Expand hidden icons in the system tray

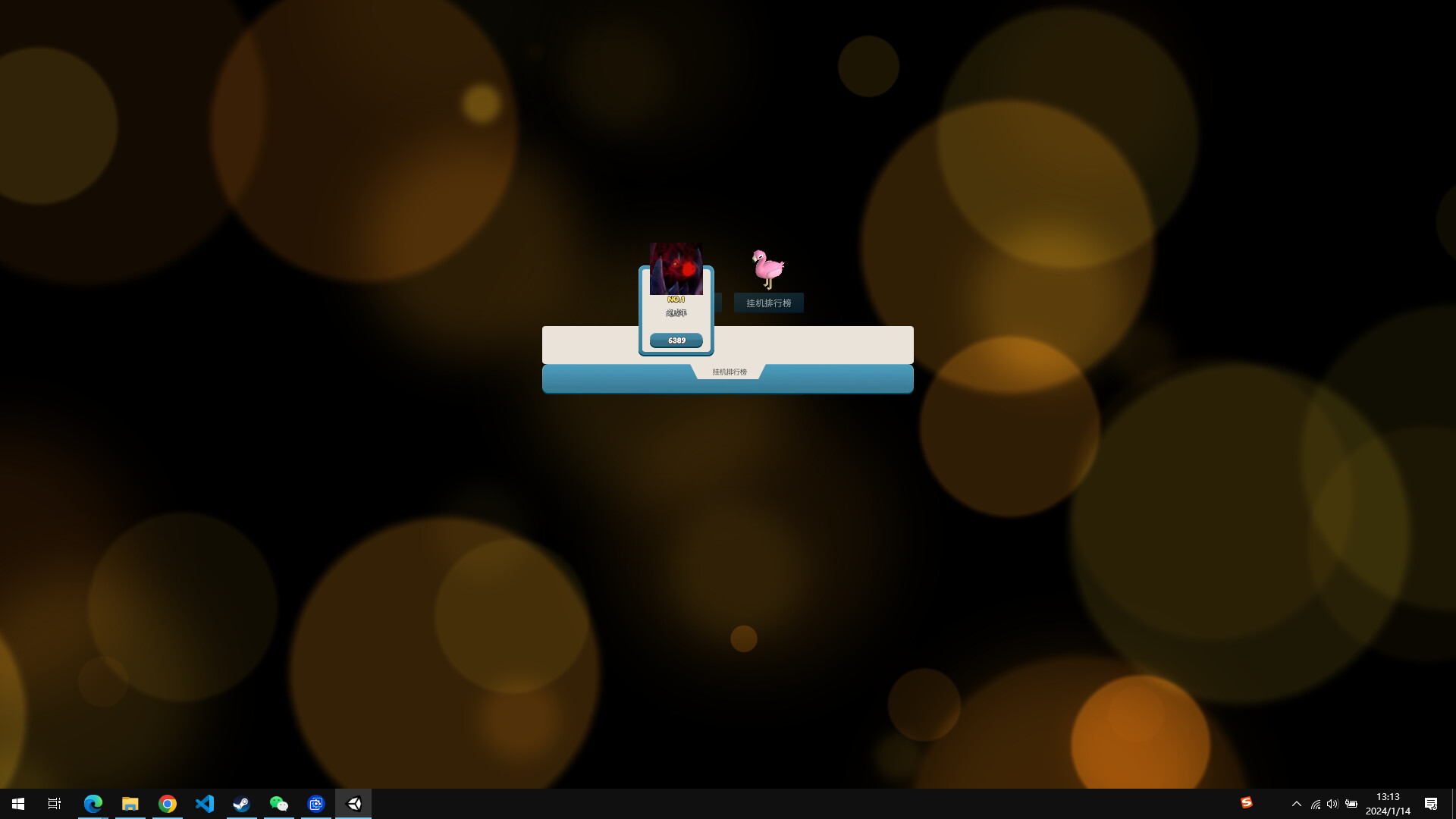pyautogui.click(x=1297, y=803)
